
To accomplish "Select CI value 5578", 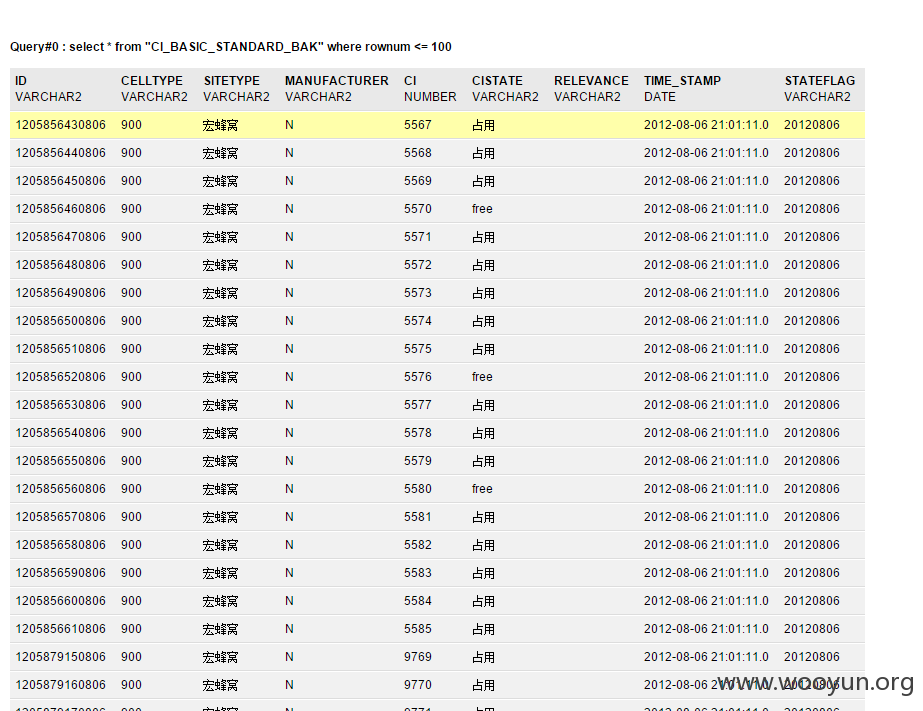I will (418, 433).
